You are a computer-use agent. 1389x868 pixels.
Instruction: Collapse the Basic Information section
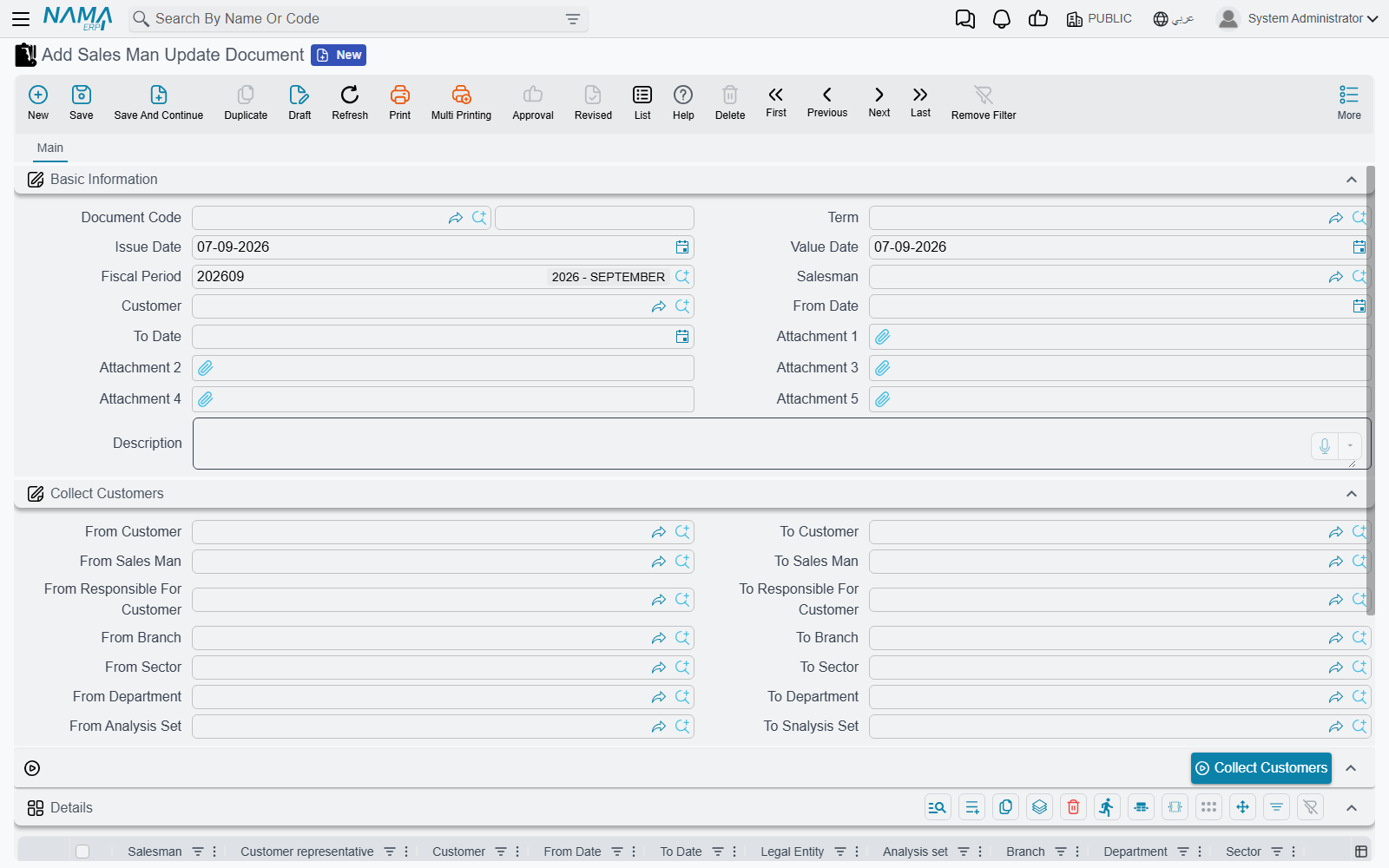(x=1352, y=180)
